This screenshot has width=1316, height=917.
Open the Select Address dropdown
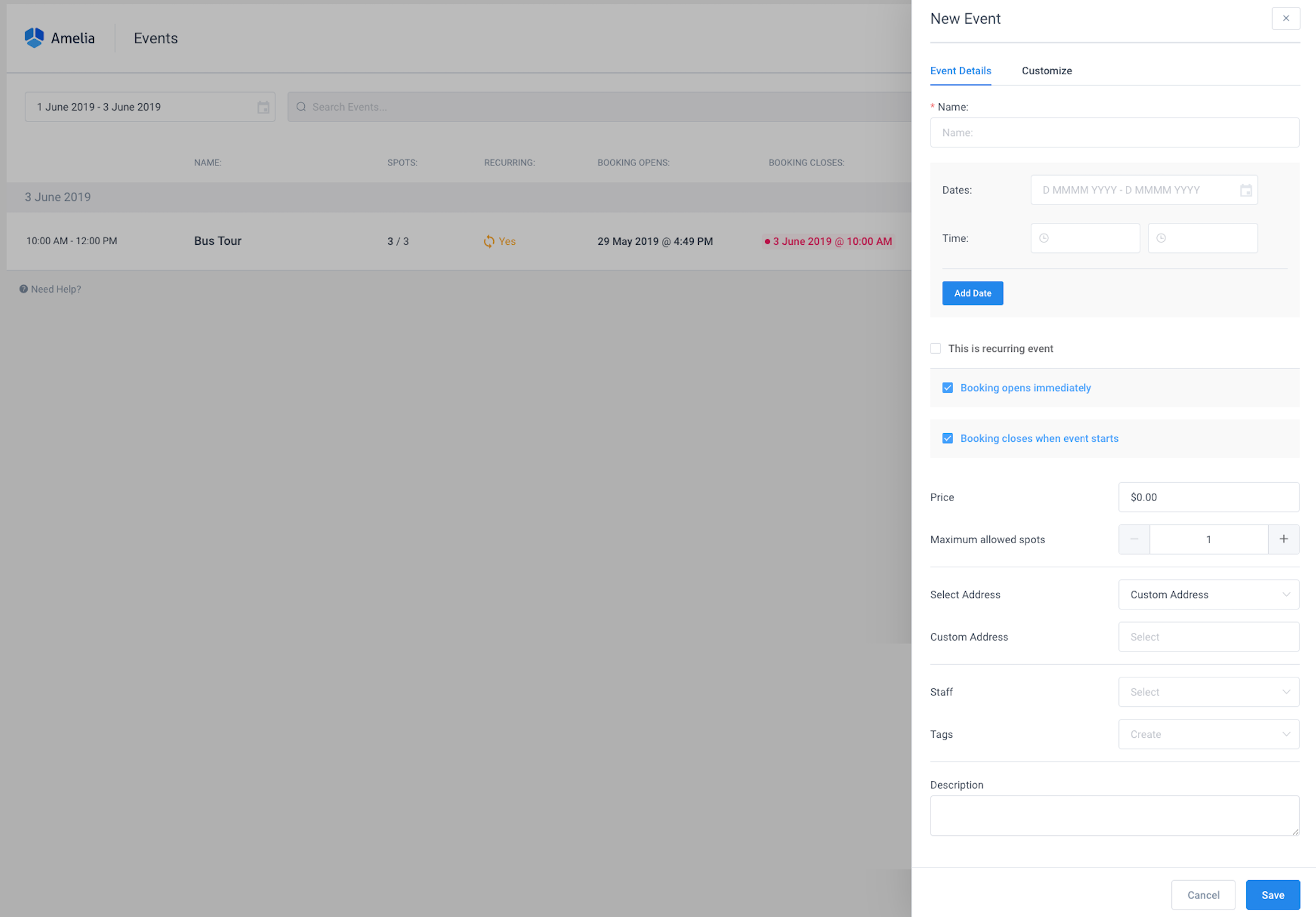coord(1208,594)
